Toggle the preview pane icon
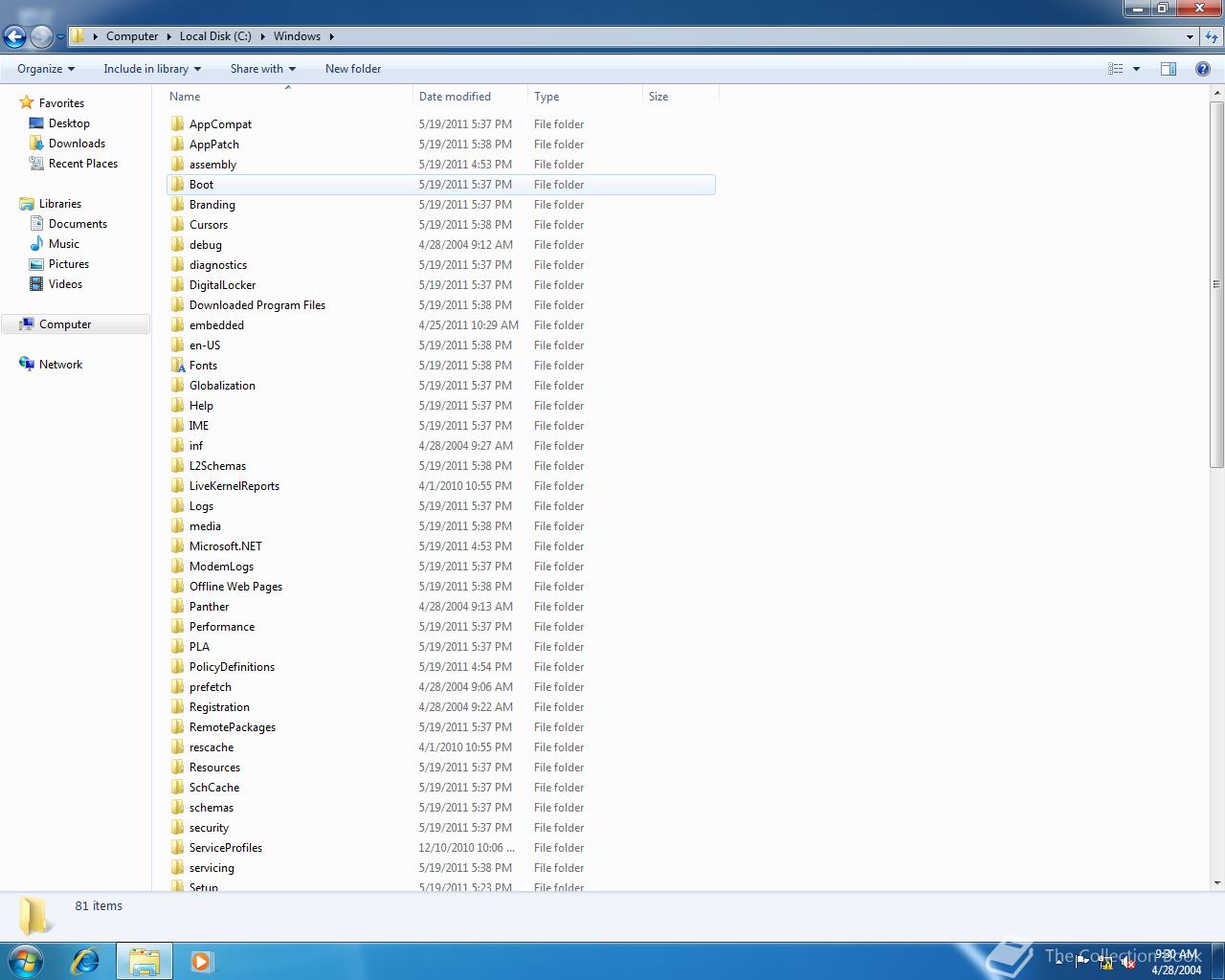This screenshot has height=980, width=1225. pos(1169,69)
